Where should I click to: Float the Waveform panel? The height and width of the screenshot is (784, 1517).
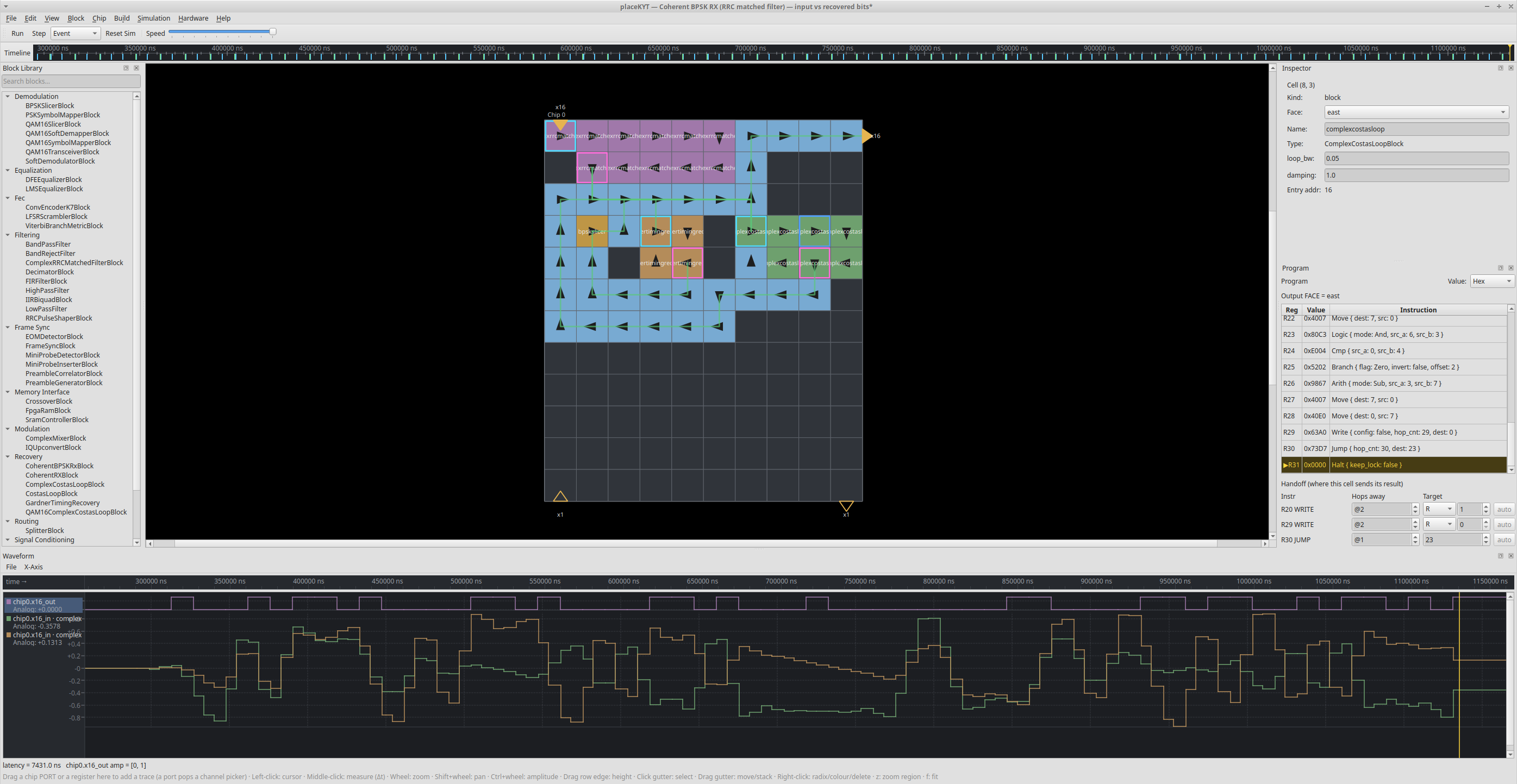coord(1500,556)
